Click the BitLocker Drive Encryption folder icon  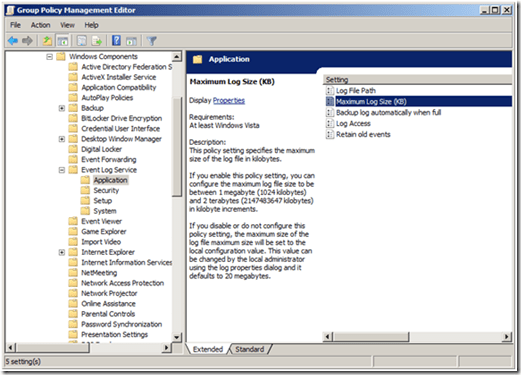(x=73, y=118)
